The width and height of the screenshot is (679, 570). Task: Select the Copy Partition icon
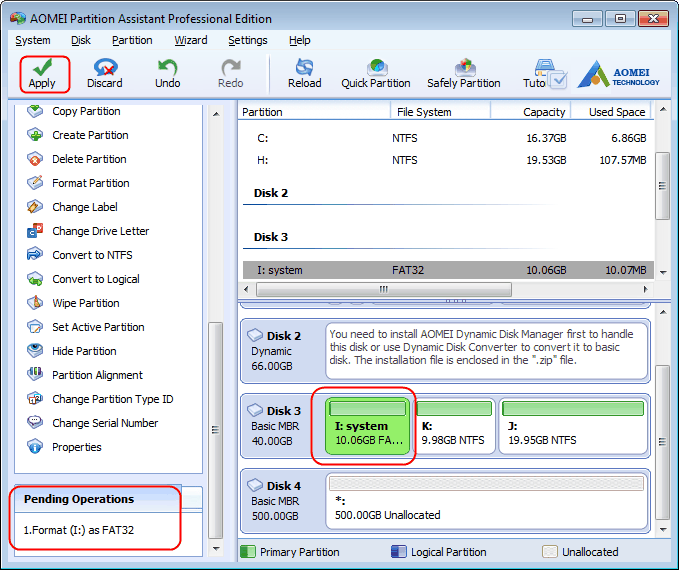pyautogui.click(x=35, y=111)
